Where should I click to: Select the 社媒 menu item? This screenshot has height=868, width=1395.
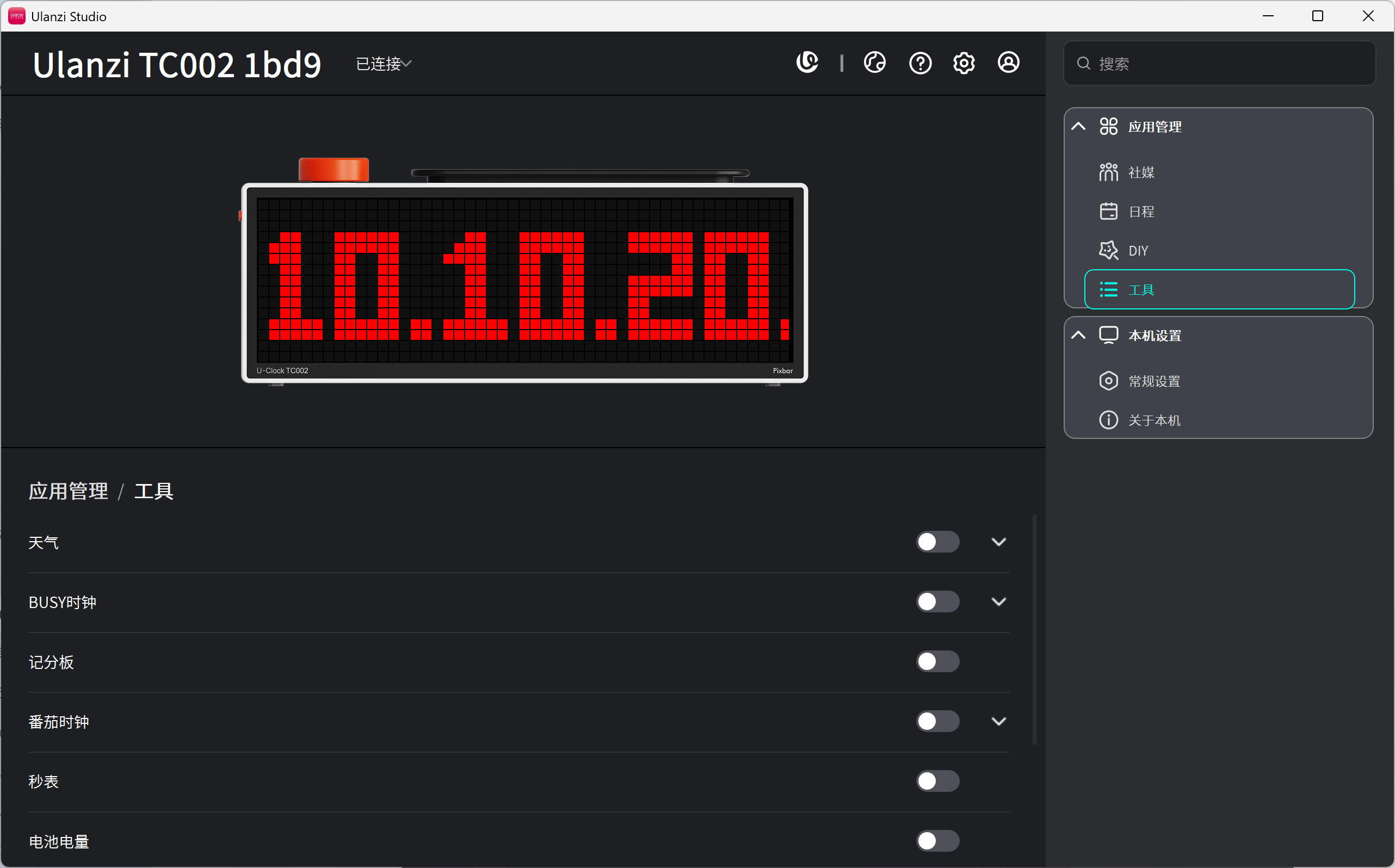[1219, 172]
